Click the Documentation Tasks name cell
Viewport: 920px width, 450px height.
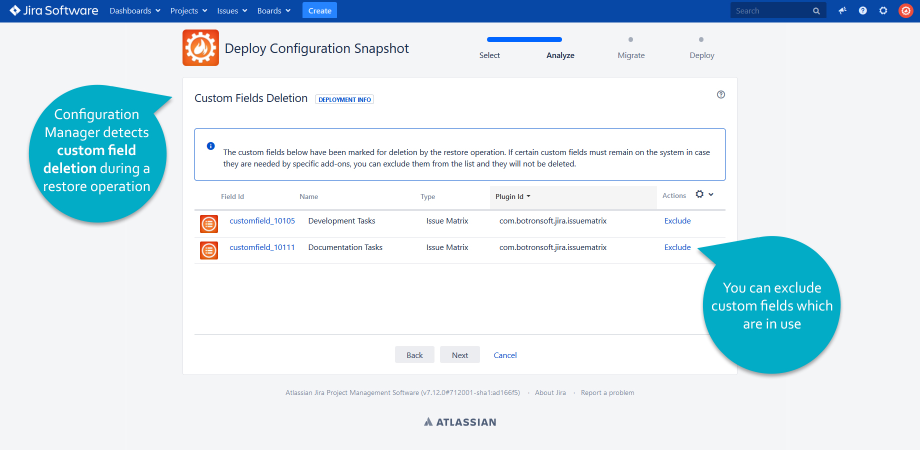click(x=345, y=248)
